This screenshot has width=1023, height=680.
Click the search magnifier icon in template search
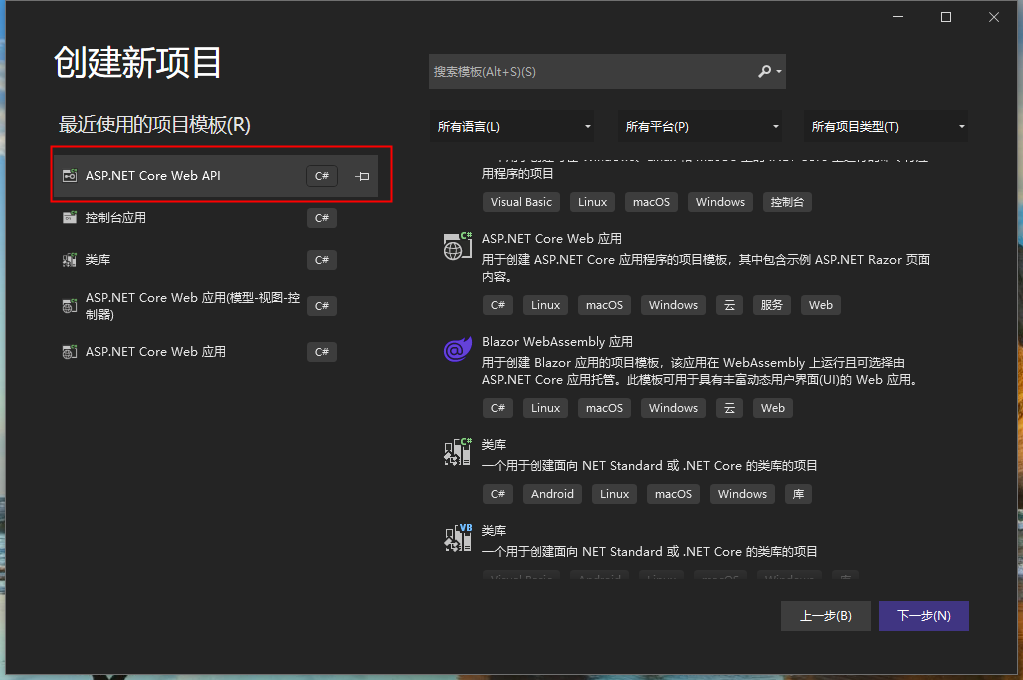765,72
